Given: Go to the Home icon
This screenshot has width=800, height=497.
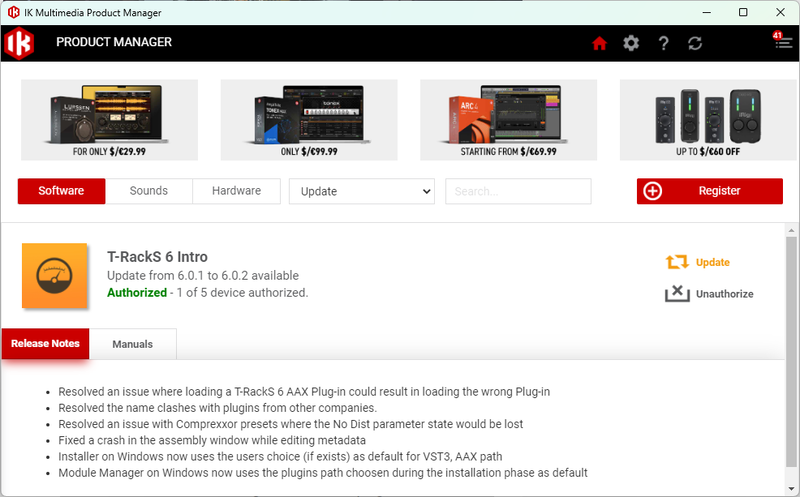Looking at the screenshot, I should [599, 43].
